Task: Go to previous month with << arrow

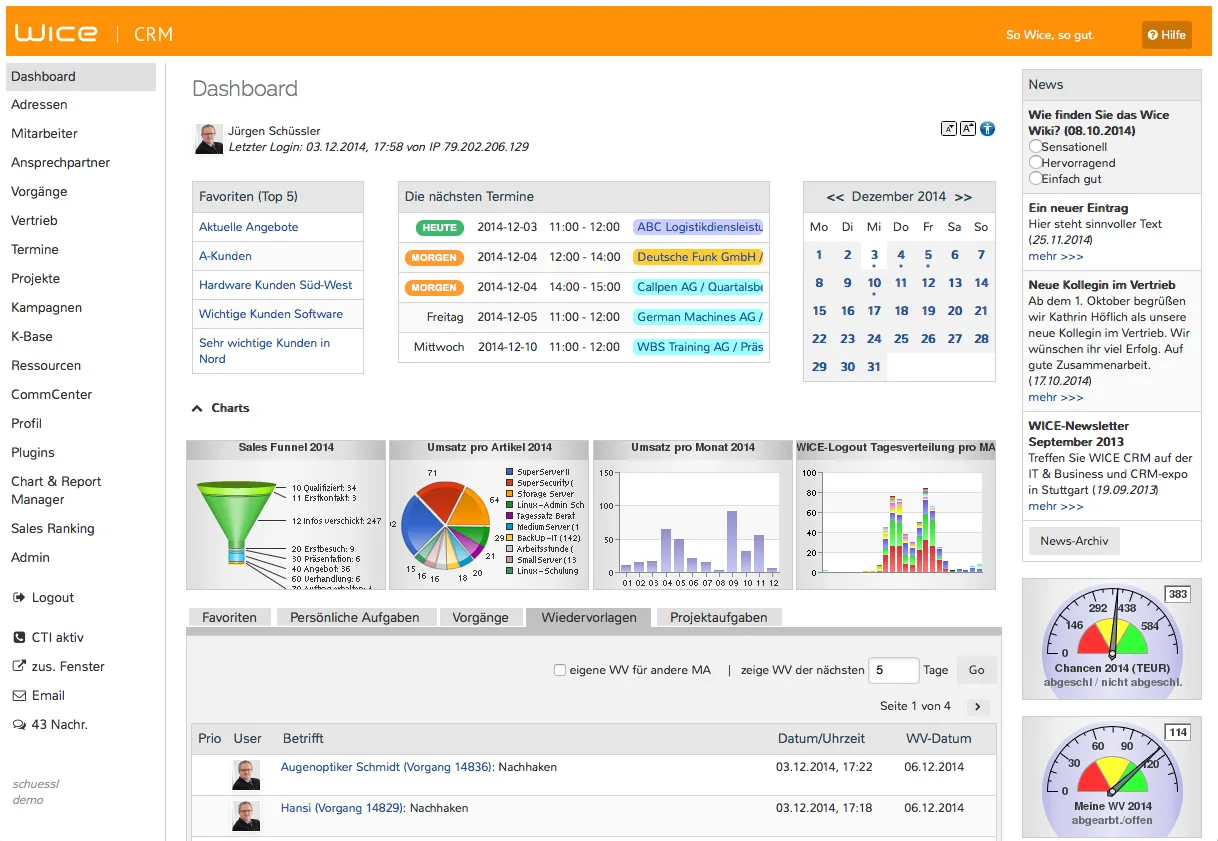Action: 835,197
